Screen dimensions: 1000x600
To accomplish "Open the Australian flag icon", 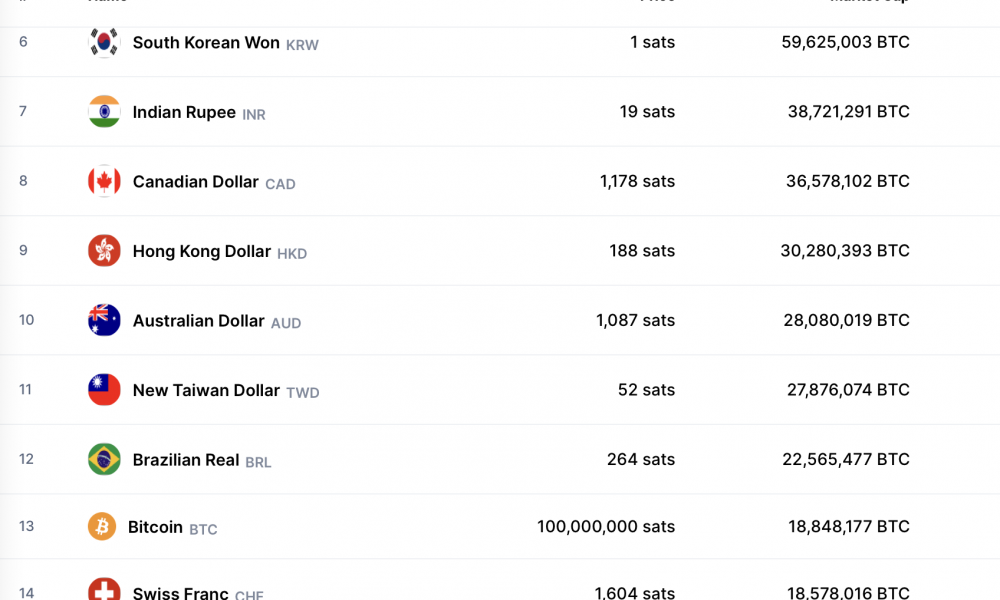I will [x=104, y=320].
